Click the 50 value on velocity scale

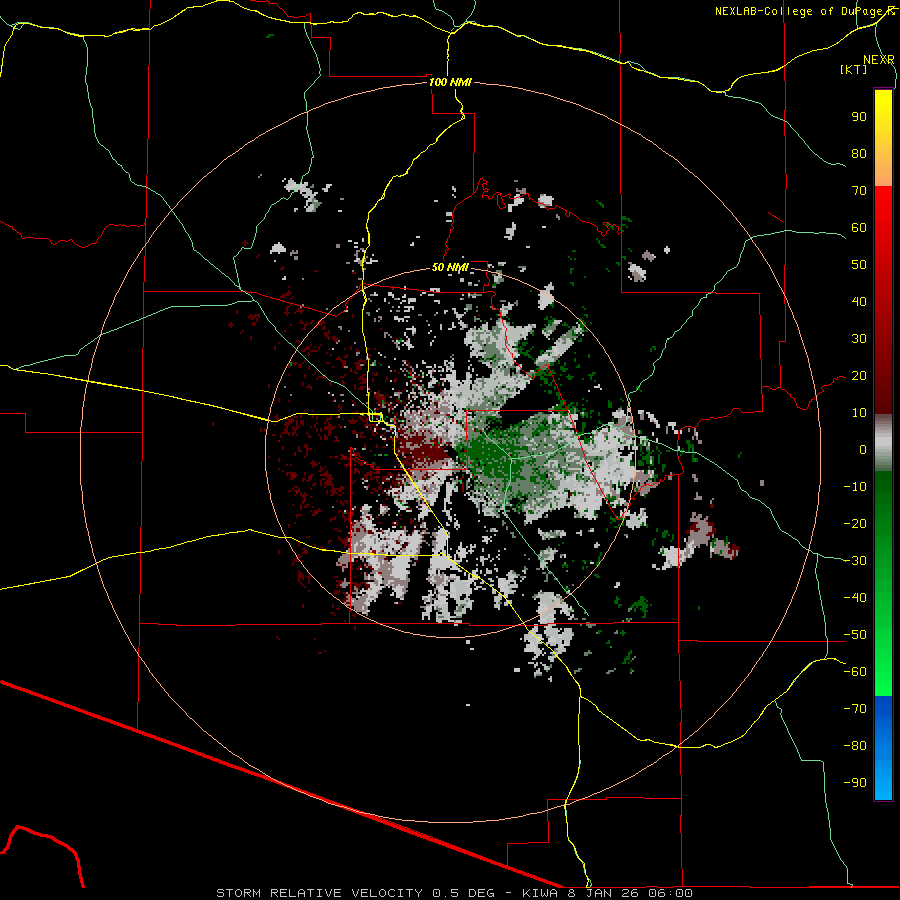[859, 265]
